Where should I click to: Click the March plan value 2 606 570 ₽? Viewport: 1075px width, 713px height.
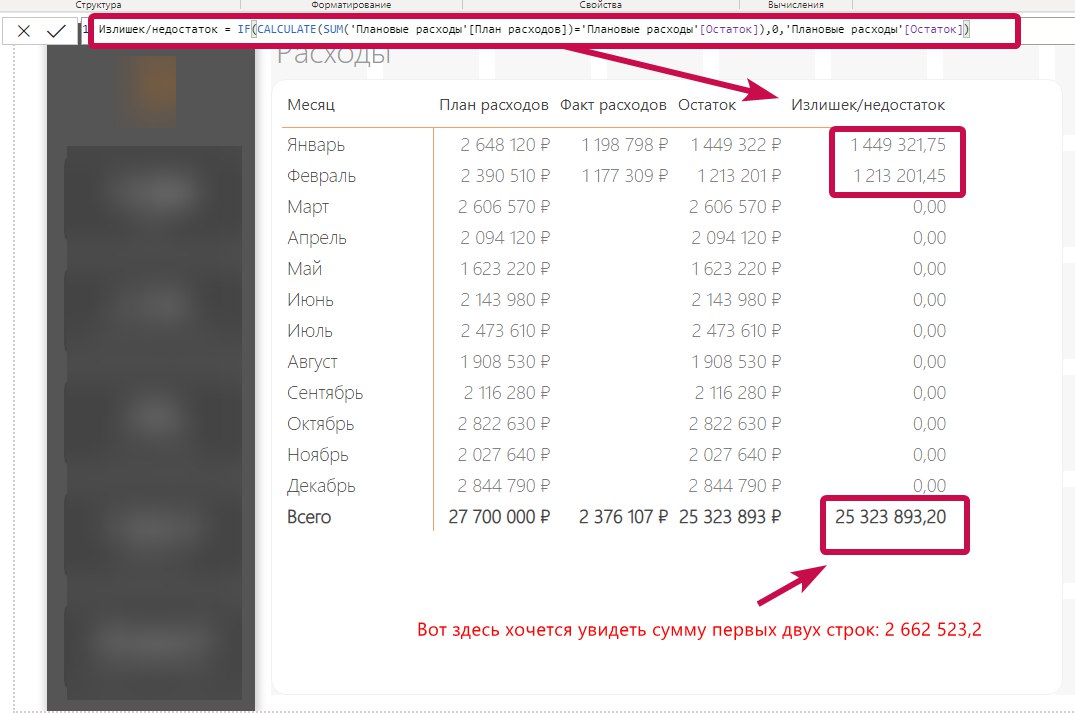tap(504, 207)
